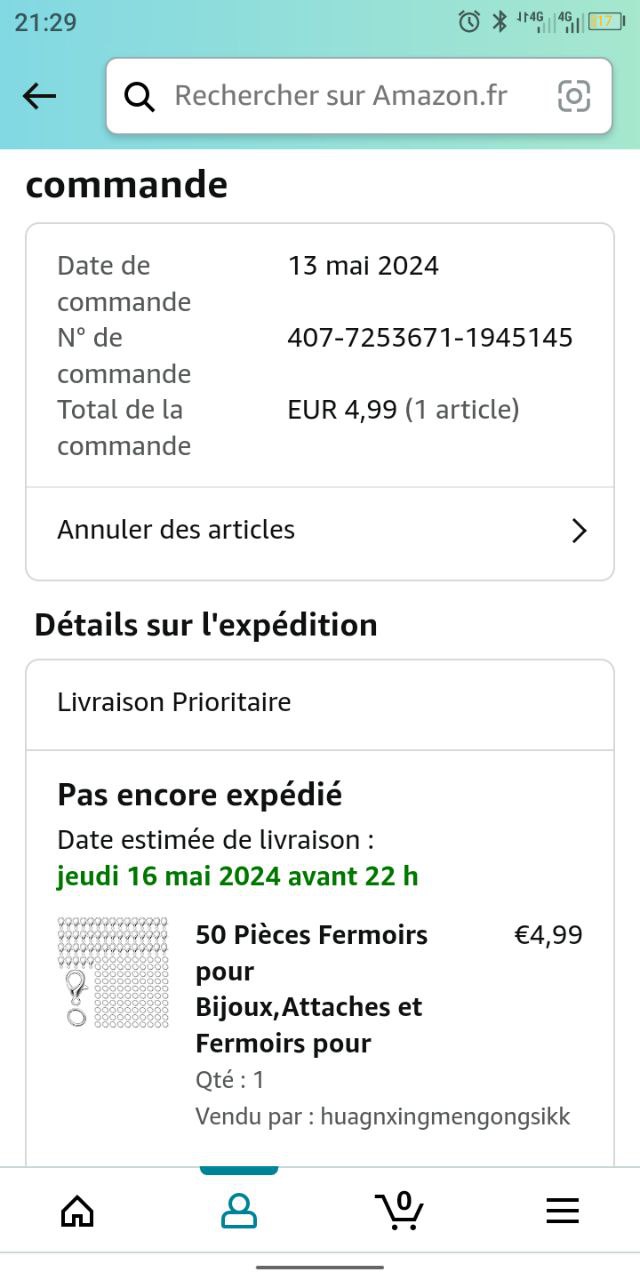
Task: Open the camera scan search icon
Action: [x=574, y=96]
